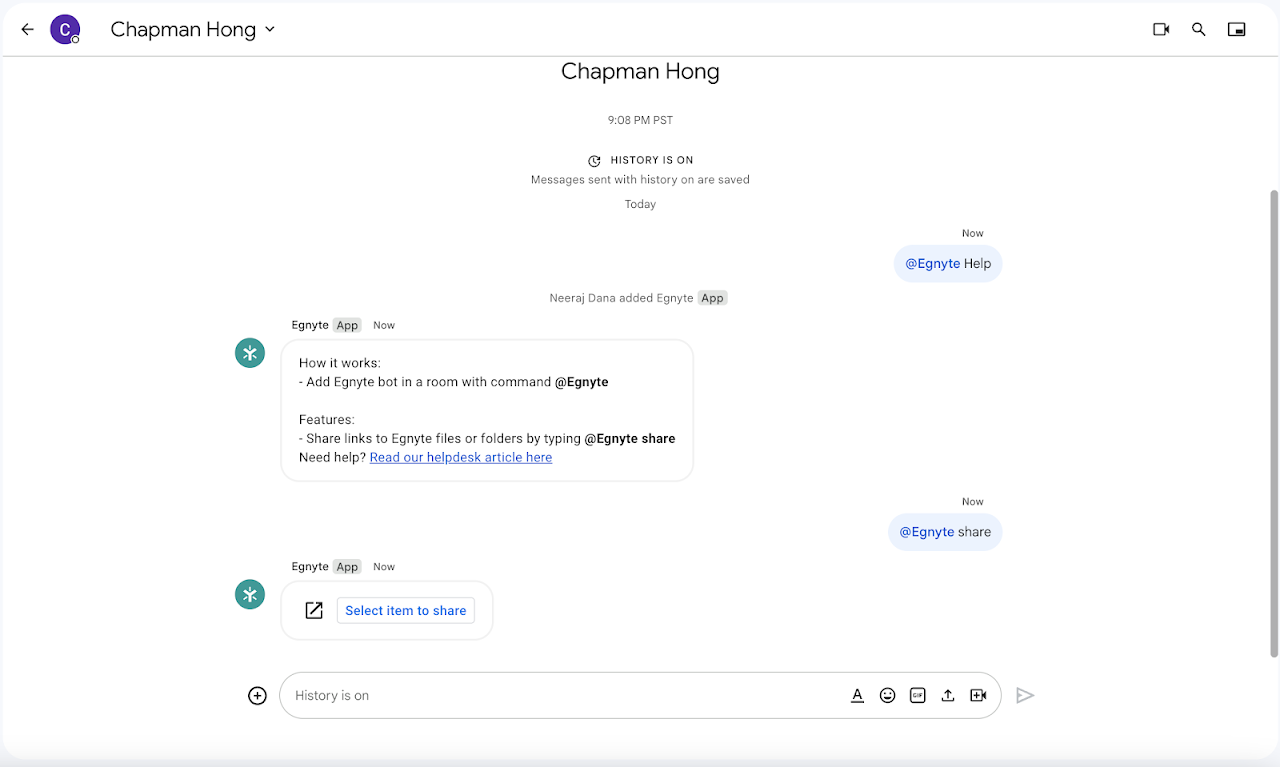Click 'Messages sent with history on are saved'
The image size is (1280, 767).
click(x=640, y=180)
